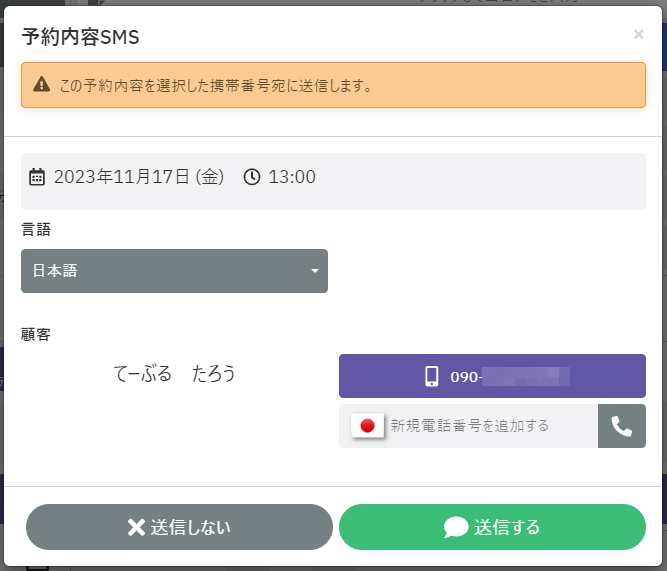Click the speech bubble icon on 送信する
Image resolution: width=667 pixels, height=571 pixels.
click(456, 528)
